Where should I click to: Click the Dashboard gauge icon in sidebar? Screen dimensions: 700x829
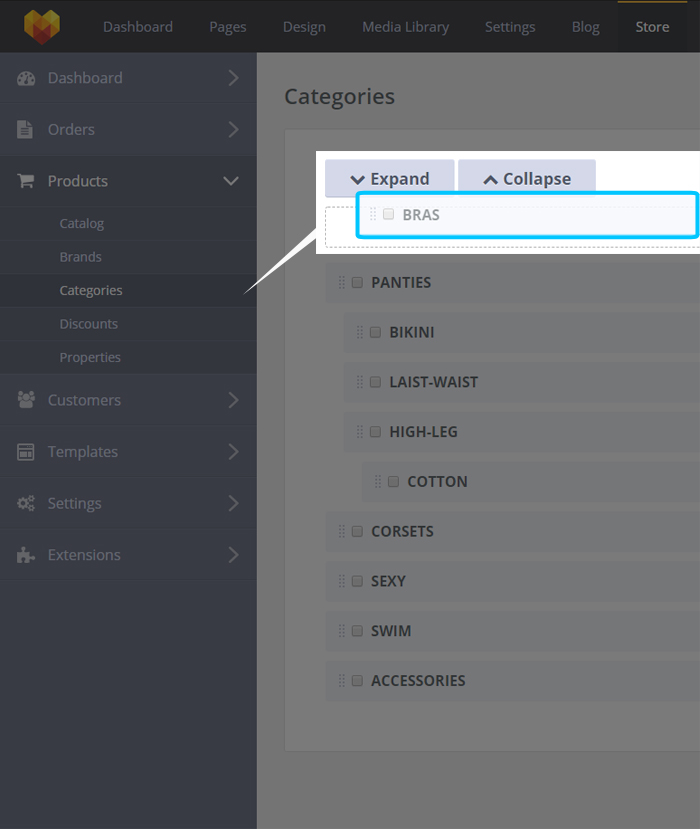[26, 78]
